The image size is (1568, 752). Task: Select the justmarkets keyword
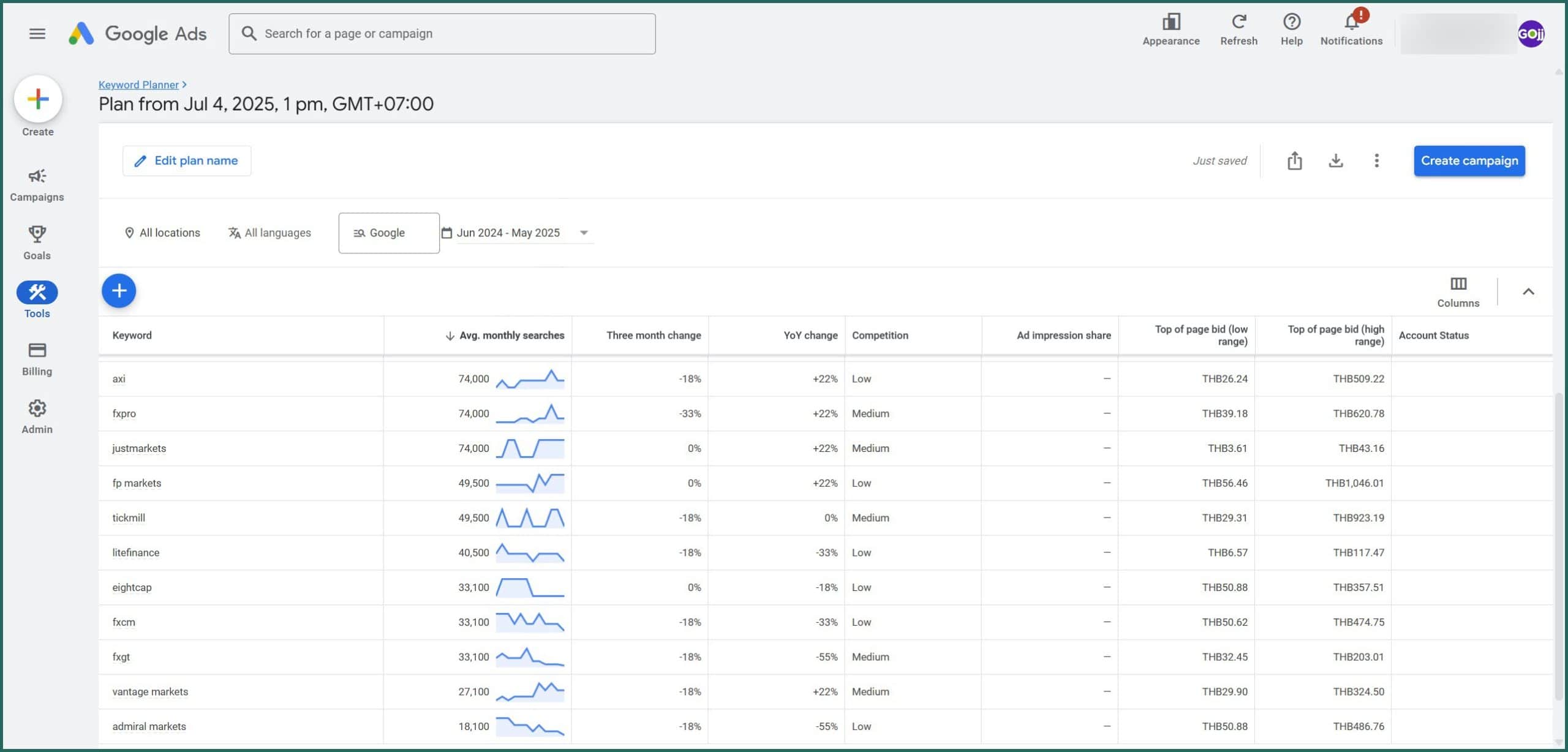pyautogui.click(x=139, y=449)
